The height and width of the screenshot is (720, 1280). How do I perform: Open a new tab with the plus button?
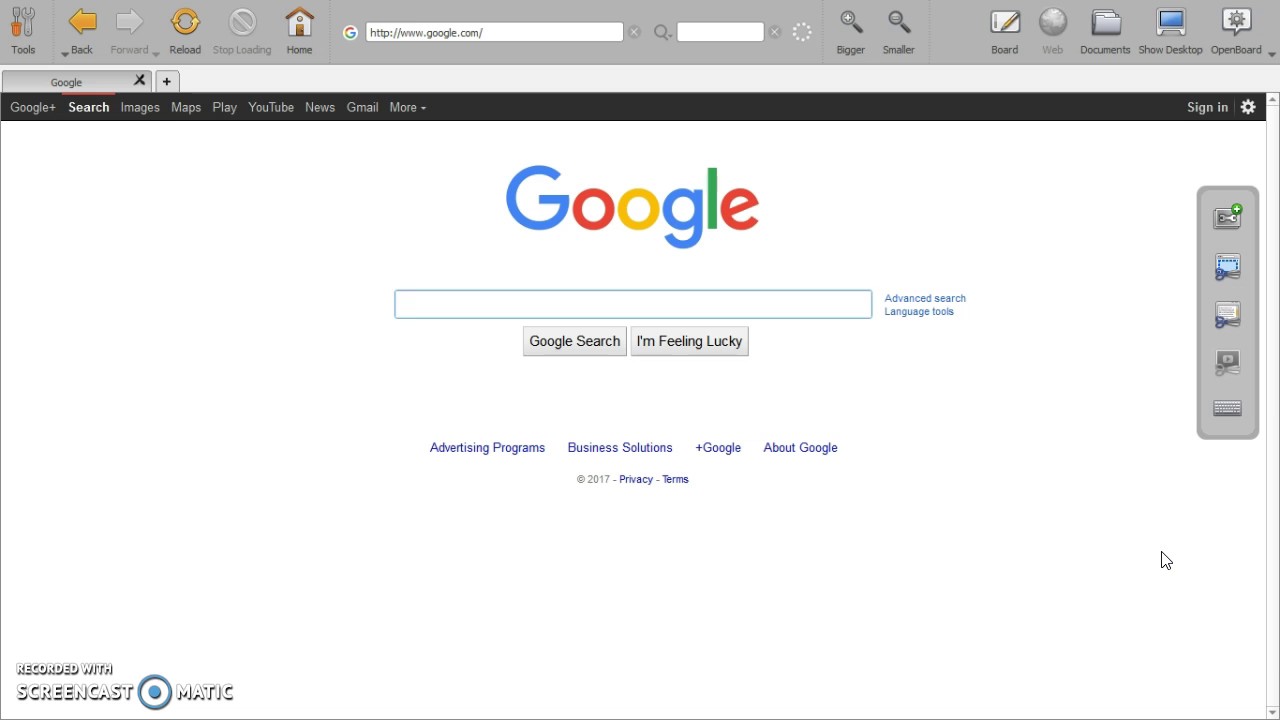pyautogui.click(x=167, y=81)
